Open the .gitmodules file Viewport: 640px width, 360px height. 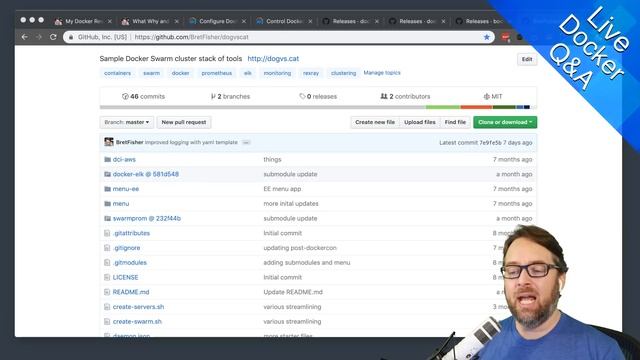130,262
